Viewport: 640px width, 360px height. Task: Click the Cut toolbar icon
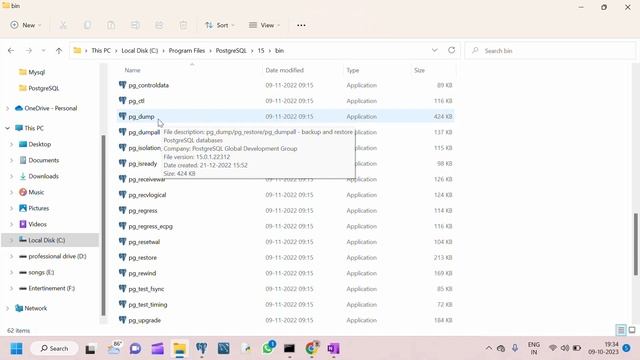pos(63,25)
